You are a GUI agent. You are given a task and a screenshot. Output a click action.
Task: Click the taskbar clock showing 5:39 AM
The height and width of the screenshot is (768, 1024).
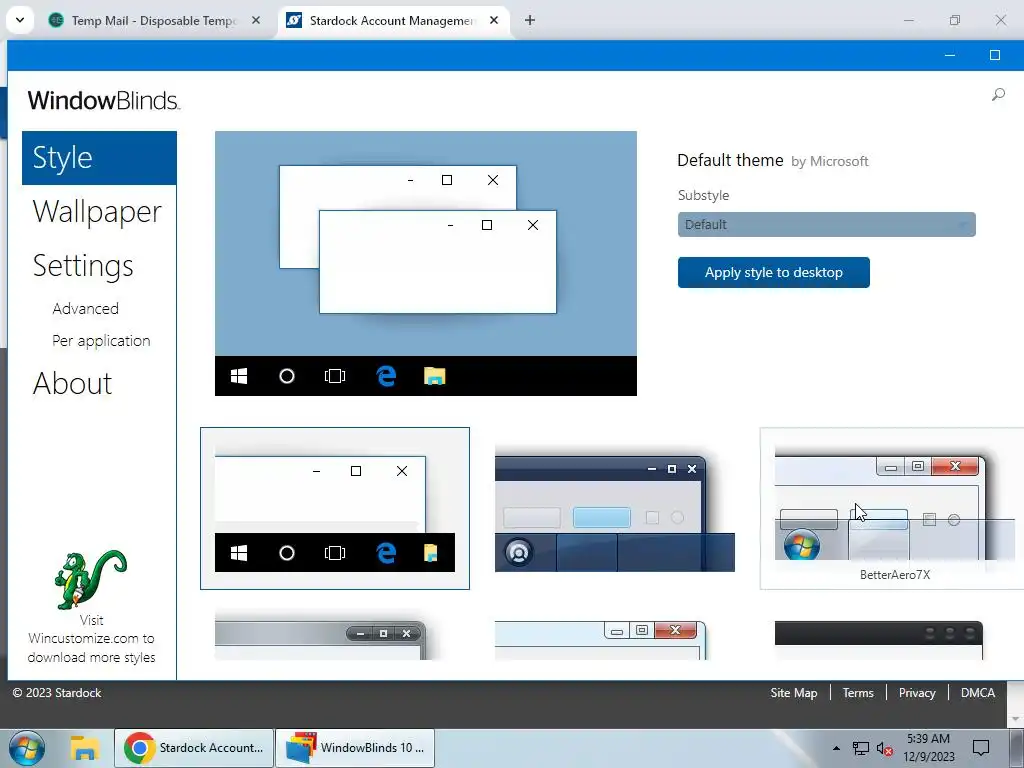(928, 748)
